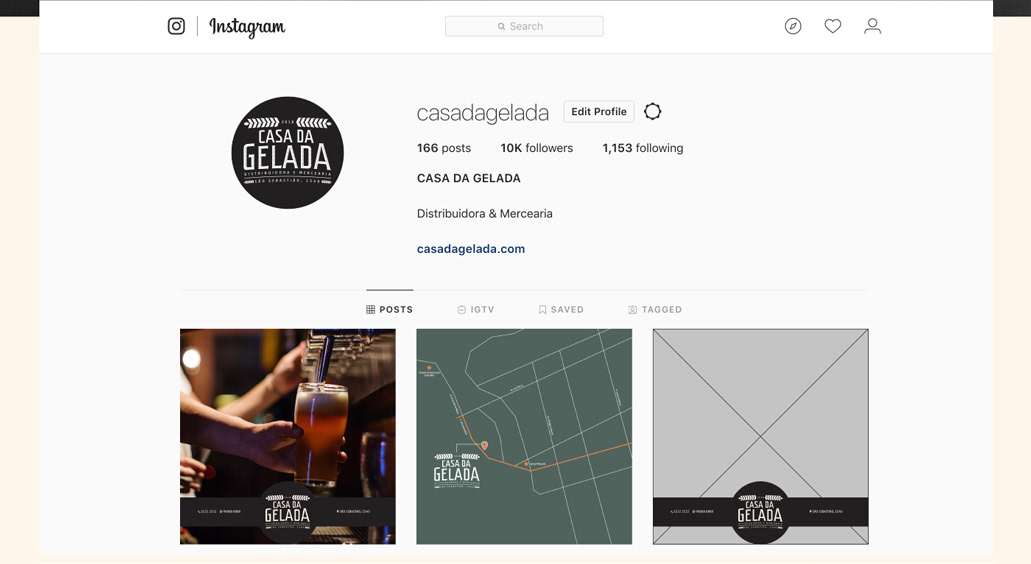Click the search magnifier icon
The width and height of the screenshot is (1031, 564).
pos(501,26)
